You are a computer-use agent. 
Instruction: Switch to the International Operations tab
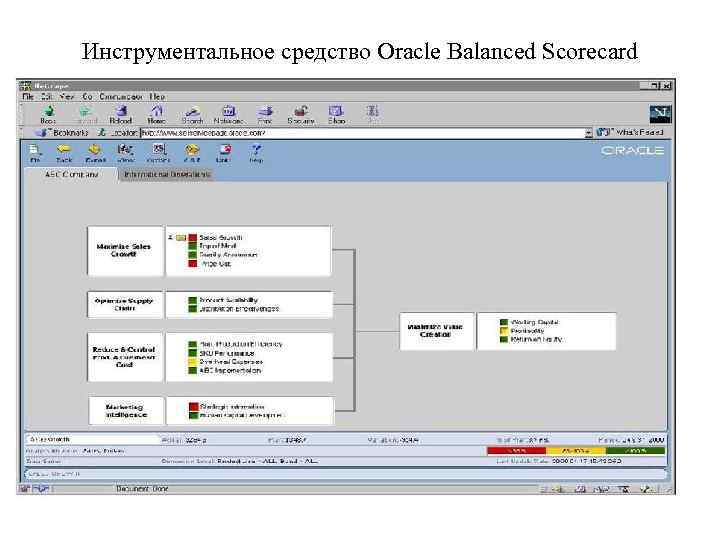point(167,175)
